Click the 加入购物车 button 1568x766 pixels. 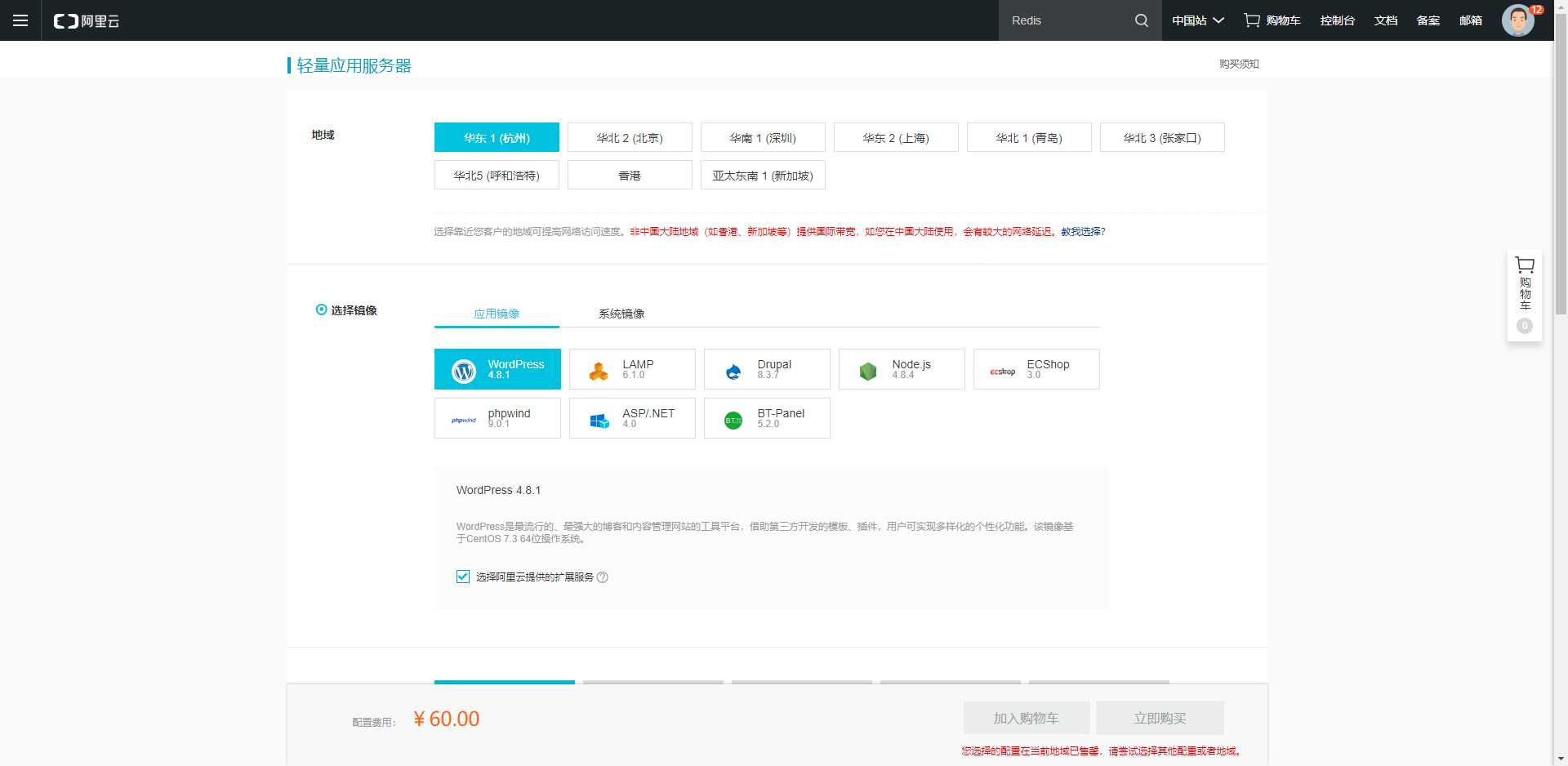(x=1027, y=718)
